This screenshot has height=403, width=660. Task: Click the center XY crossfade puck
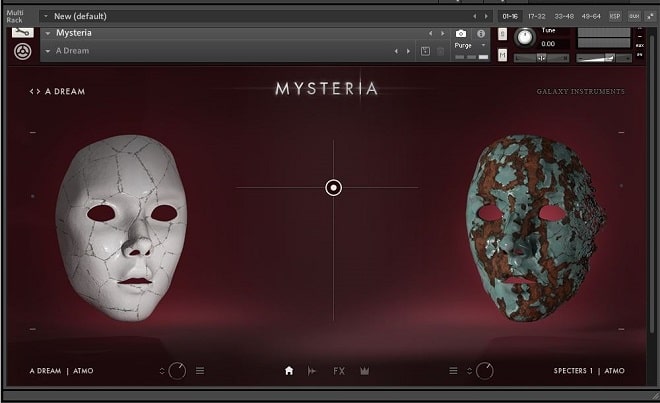click(333, 187)
